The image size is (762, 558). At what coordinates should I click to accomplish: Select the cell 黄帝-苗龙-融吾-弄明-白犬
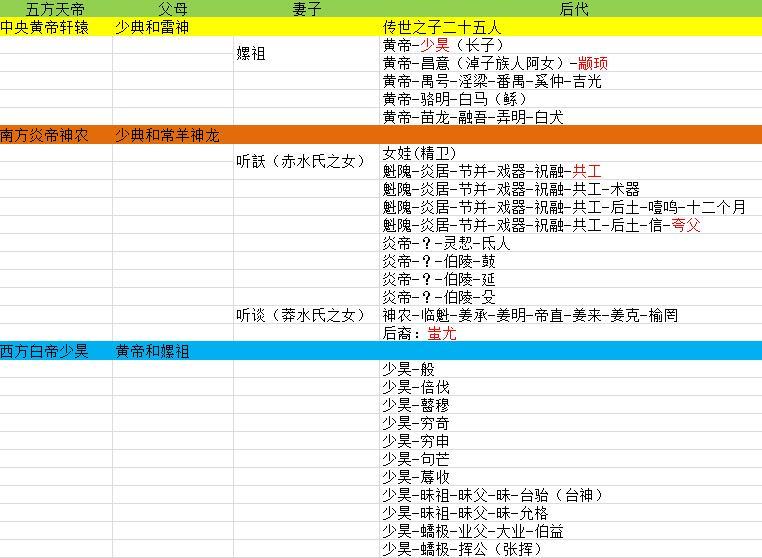tap(571, 117)
